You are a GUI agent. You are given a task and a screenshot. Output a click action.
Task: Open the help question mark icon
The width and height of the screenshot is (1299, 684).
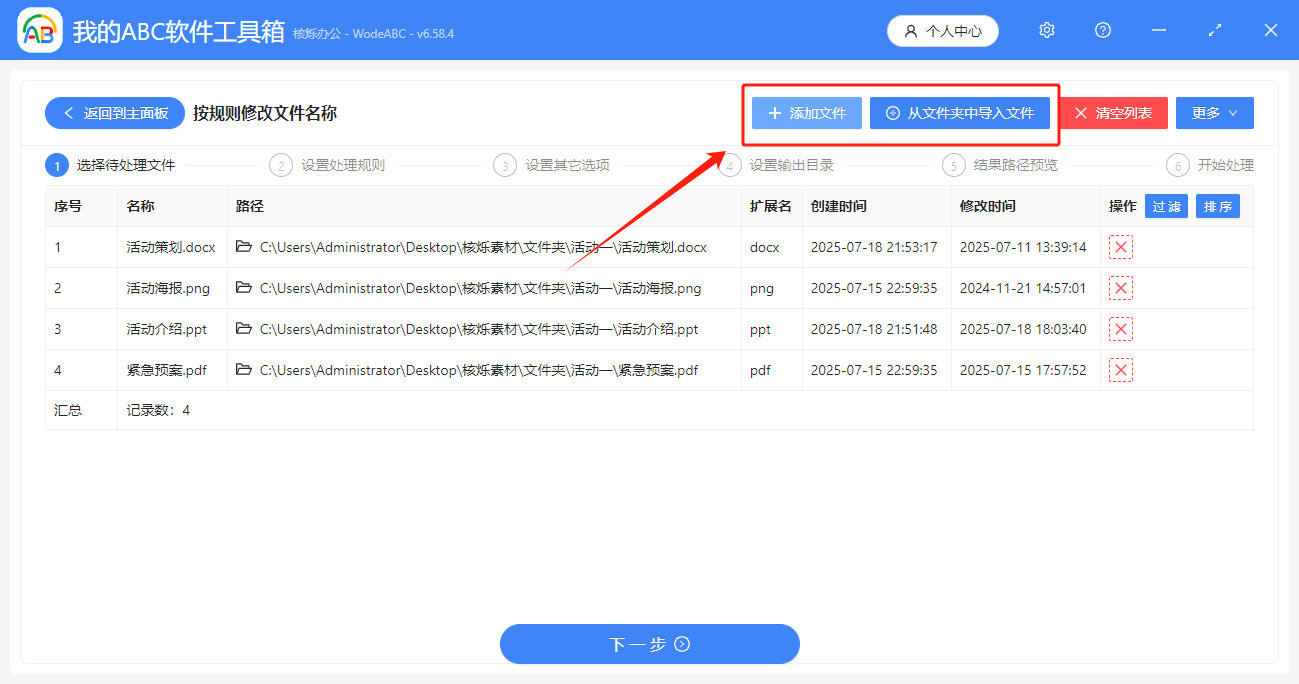(x=1103, y=30)
